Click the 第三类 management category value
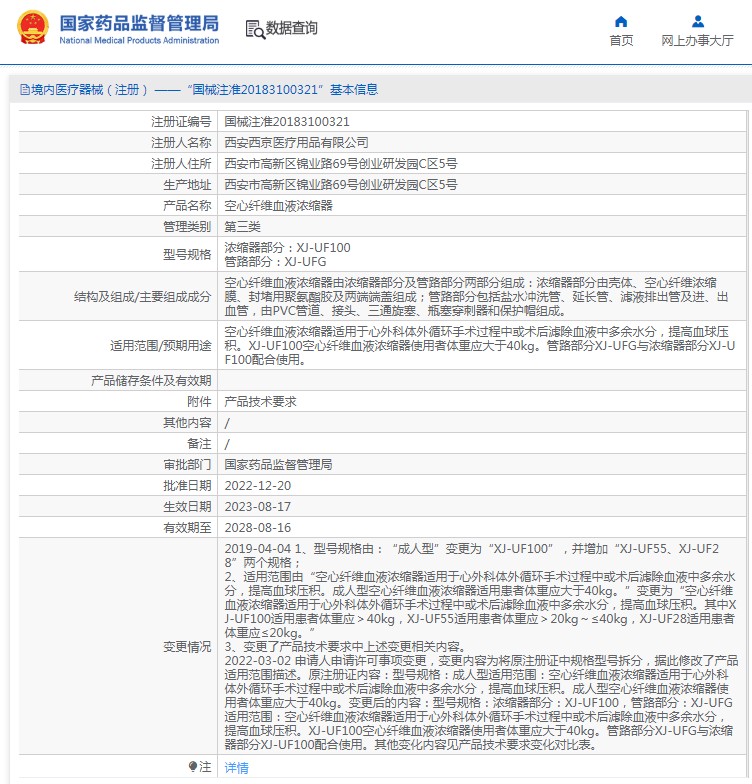The width and height of the screenshot is (752, 784). click(x=242, y=226)
